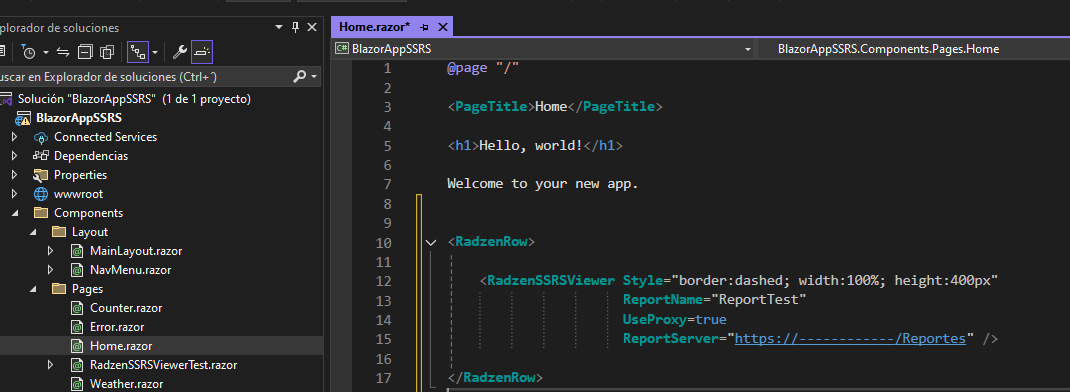Open Properties wrench icon
This screenshot has width=1070, height=392.
179,51
